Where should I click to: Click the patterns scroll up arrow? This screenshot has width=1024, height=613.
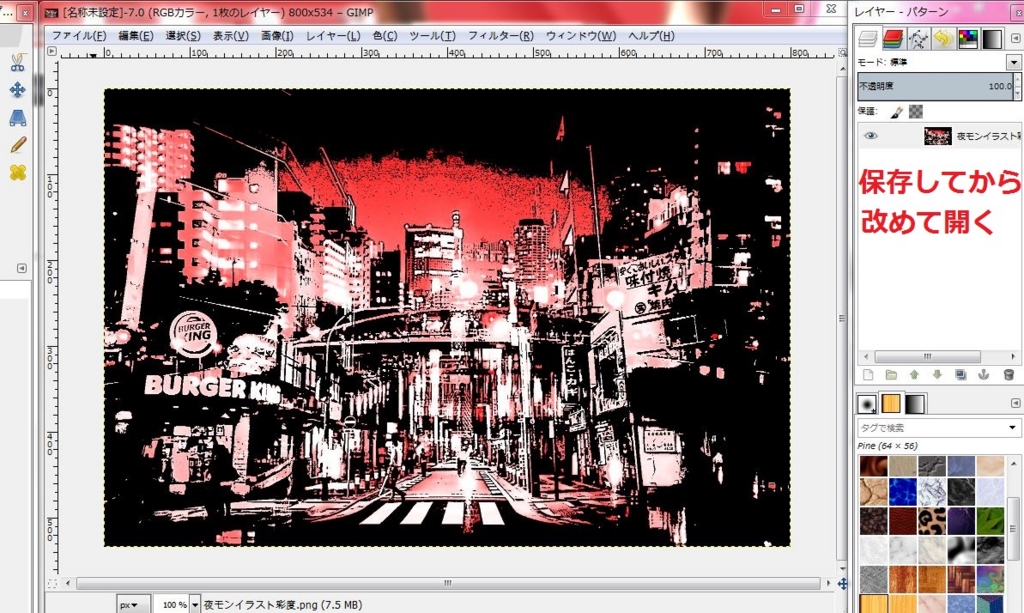(1013, 464)
